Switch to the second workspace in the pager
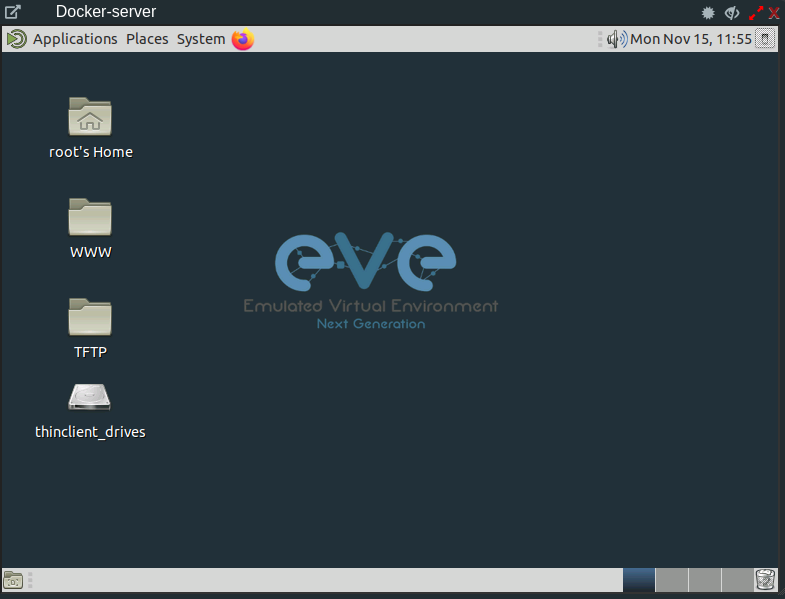Viewport: 785px width, 599px height. tap(672, 580)
